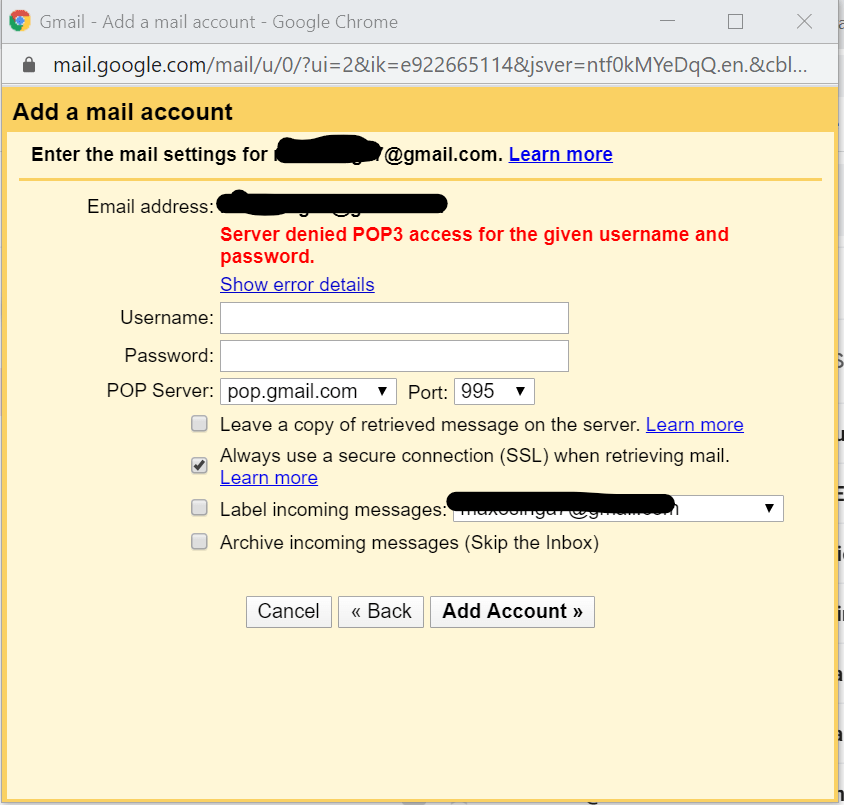
Task: Open Learn more link beside gmail.com heading
Action: [560, 154]
